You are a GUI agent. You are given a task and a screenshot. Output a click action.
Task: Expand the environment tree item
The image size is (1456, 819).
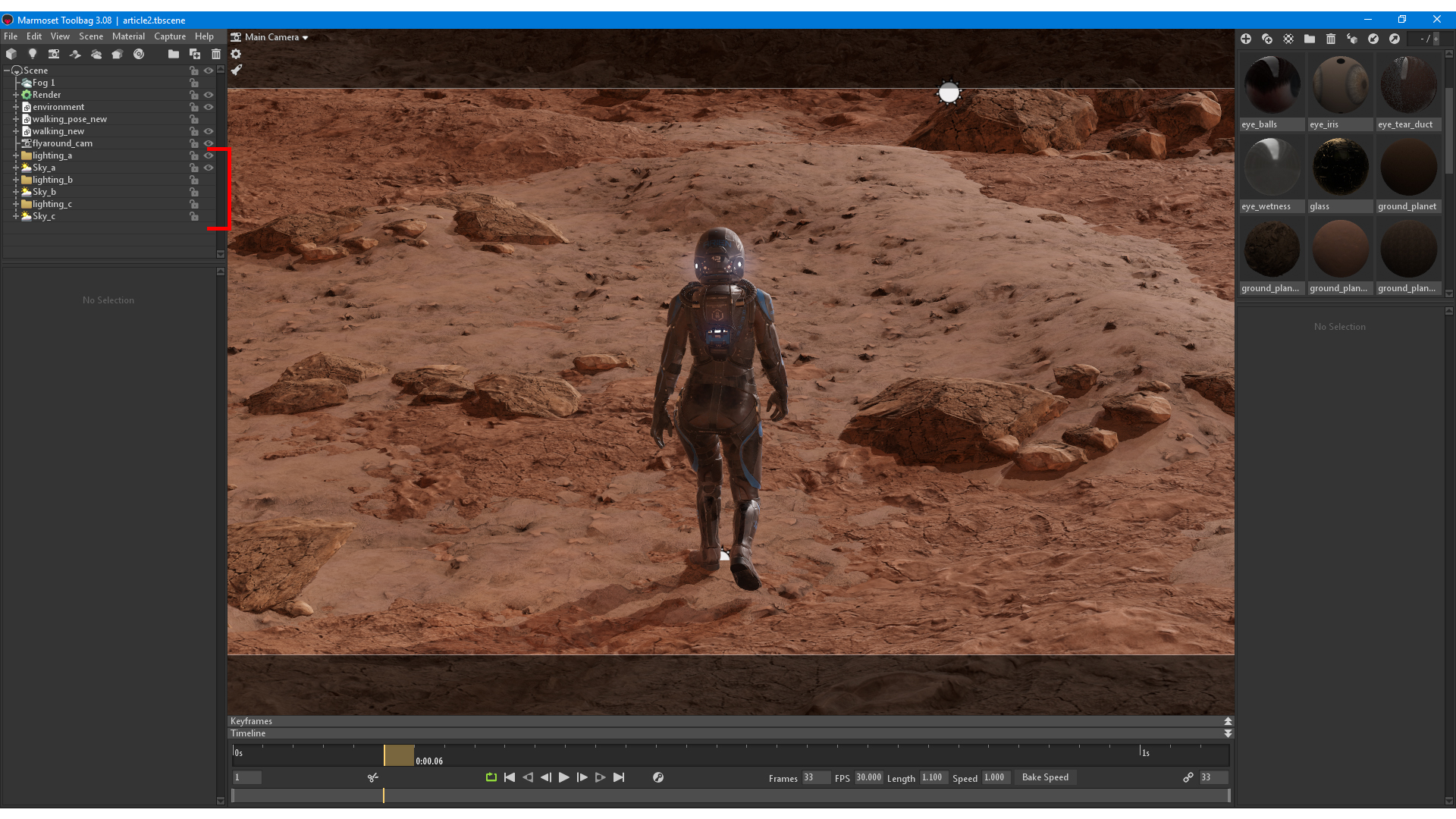click(16, 107)
